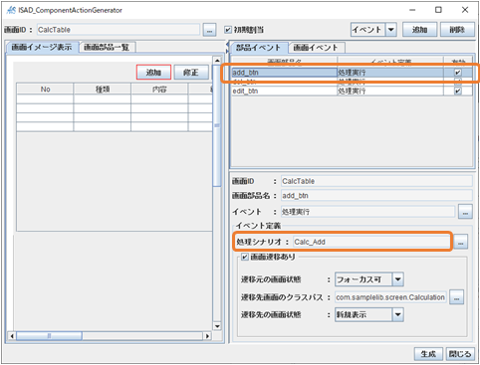The image size is (480, 365).
Task: Click the 処理シナリオ field containing Calc_Add
Action: 371,242
